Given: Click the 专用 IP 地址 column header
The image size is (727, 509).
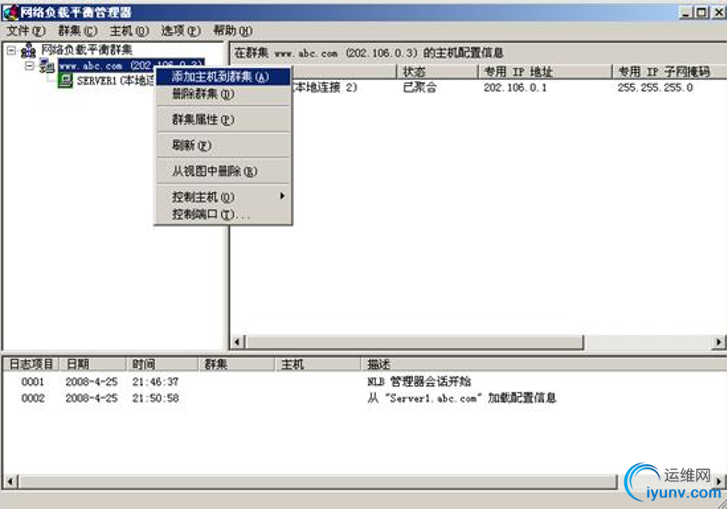Looking at the screenshot, I should pyautogui.click(x=545, y=71).
